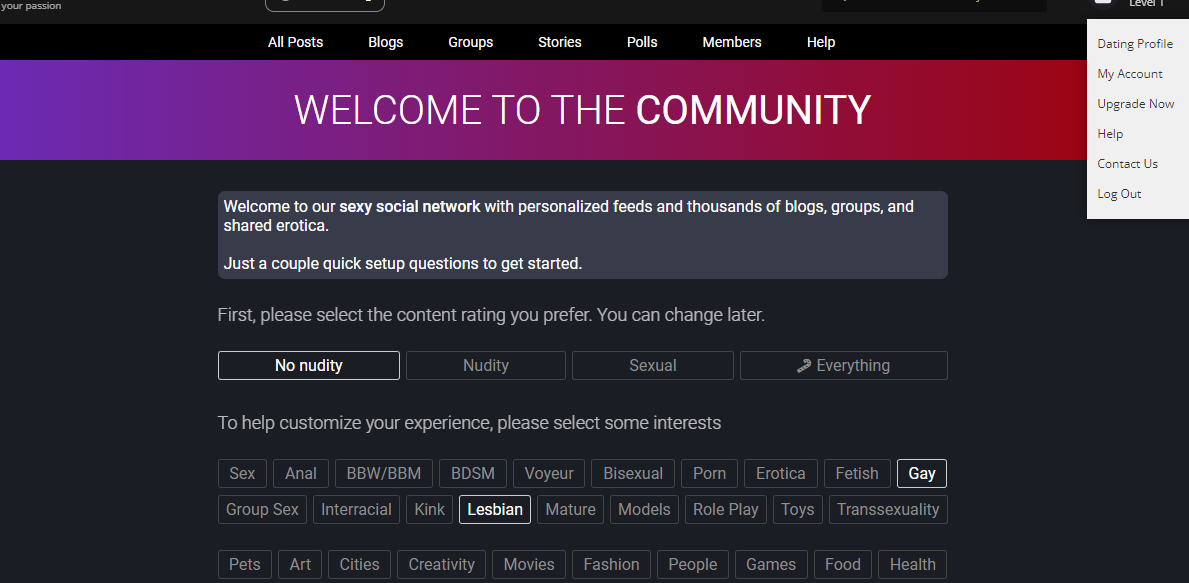Image resolution: width=1189 pixels, height=583 pixels.
Task: Deselect the Gay interest tag
Action: pyautogui.click(x=921, y=474)
